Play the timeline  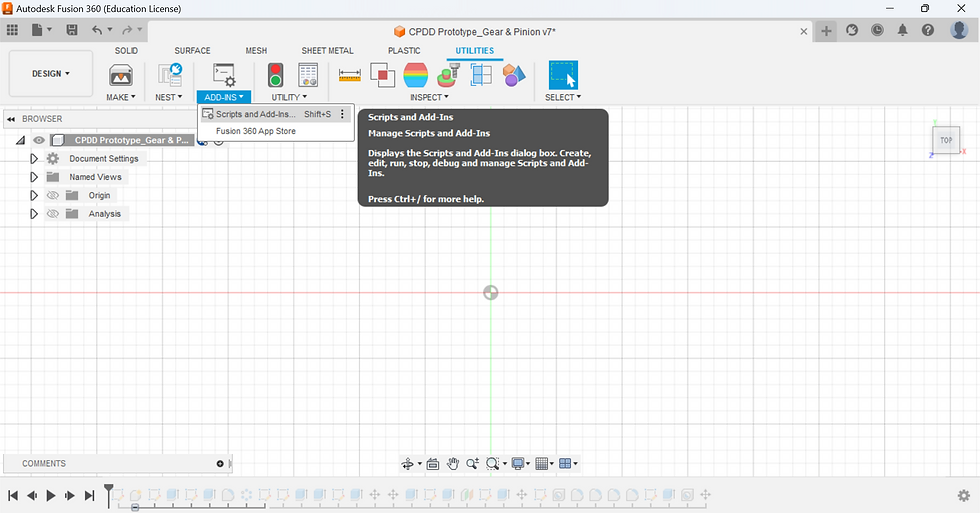point(51,496)
